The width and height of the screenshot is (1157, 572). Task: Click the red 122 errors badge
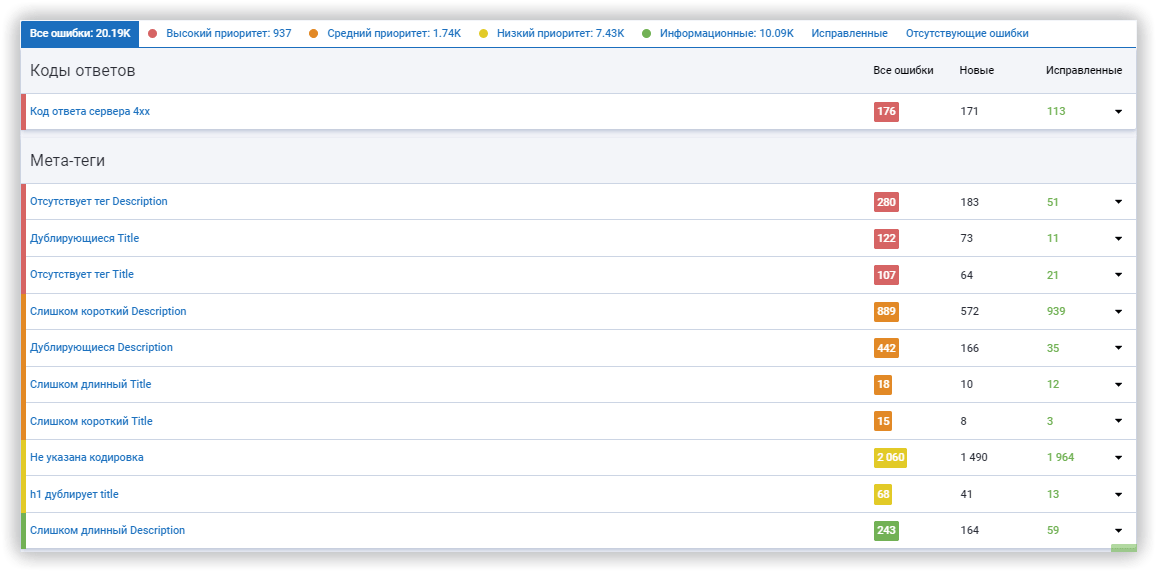(886, 238)
